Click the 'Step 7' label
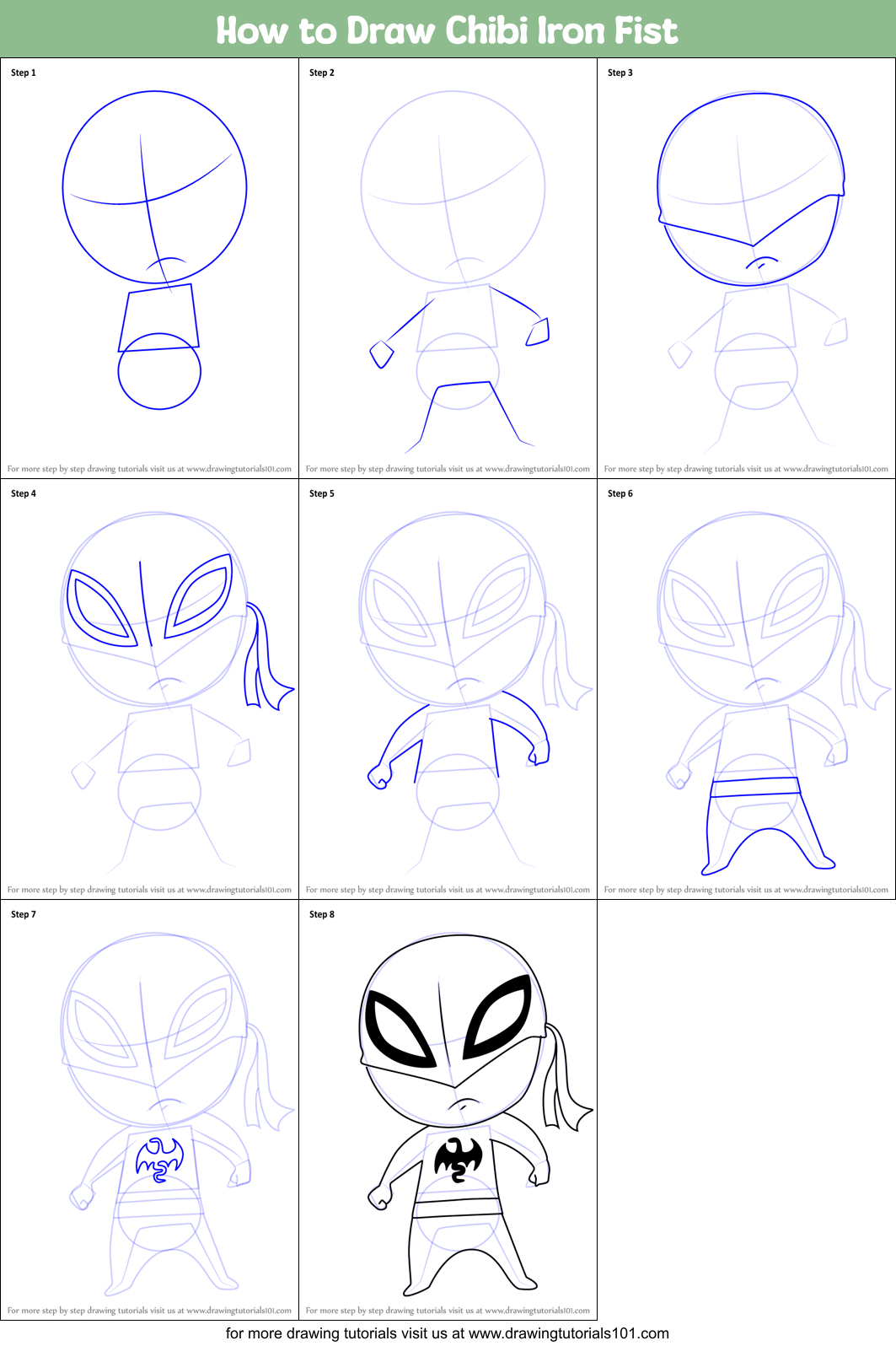This screenshot has height=1346, width=896. (24, 914)
